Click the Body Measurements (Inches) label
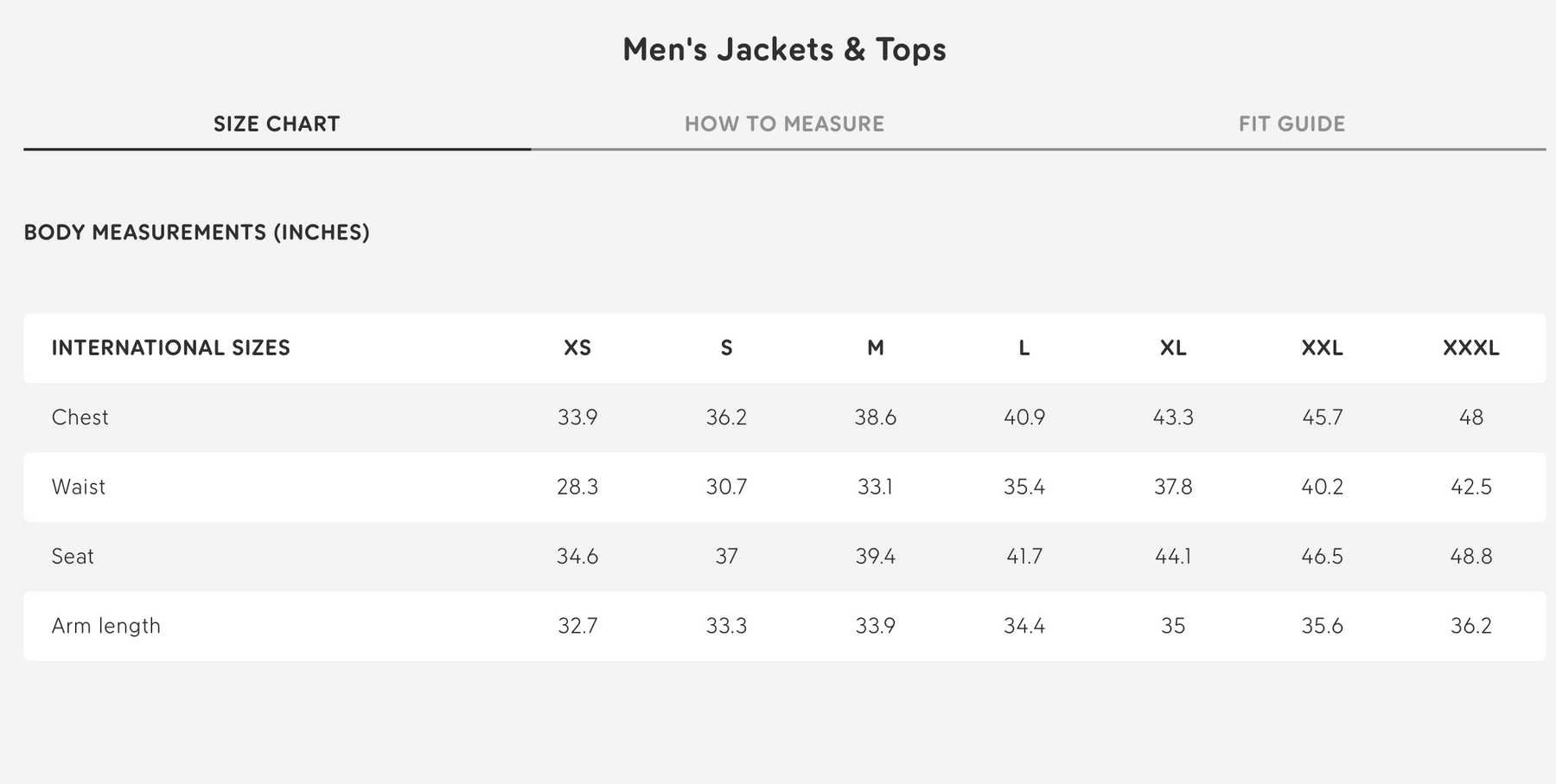Viewport: 1556px width, 784px height. tap(197, 233)
